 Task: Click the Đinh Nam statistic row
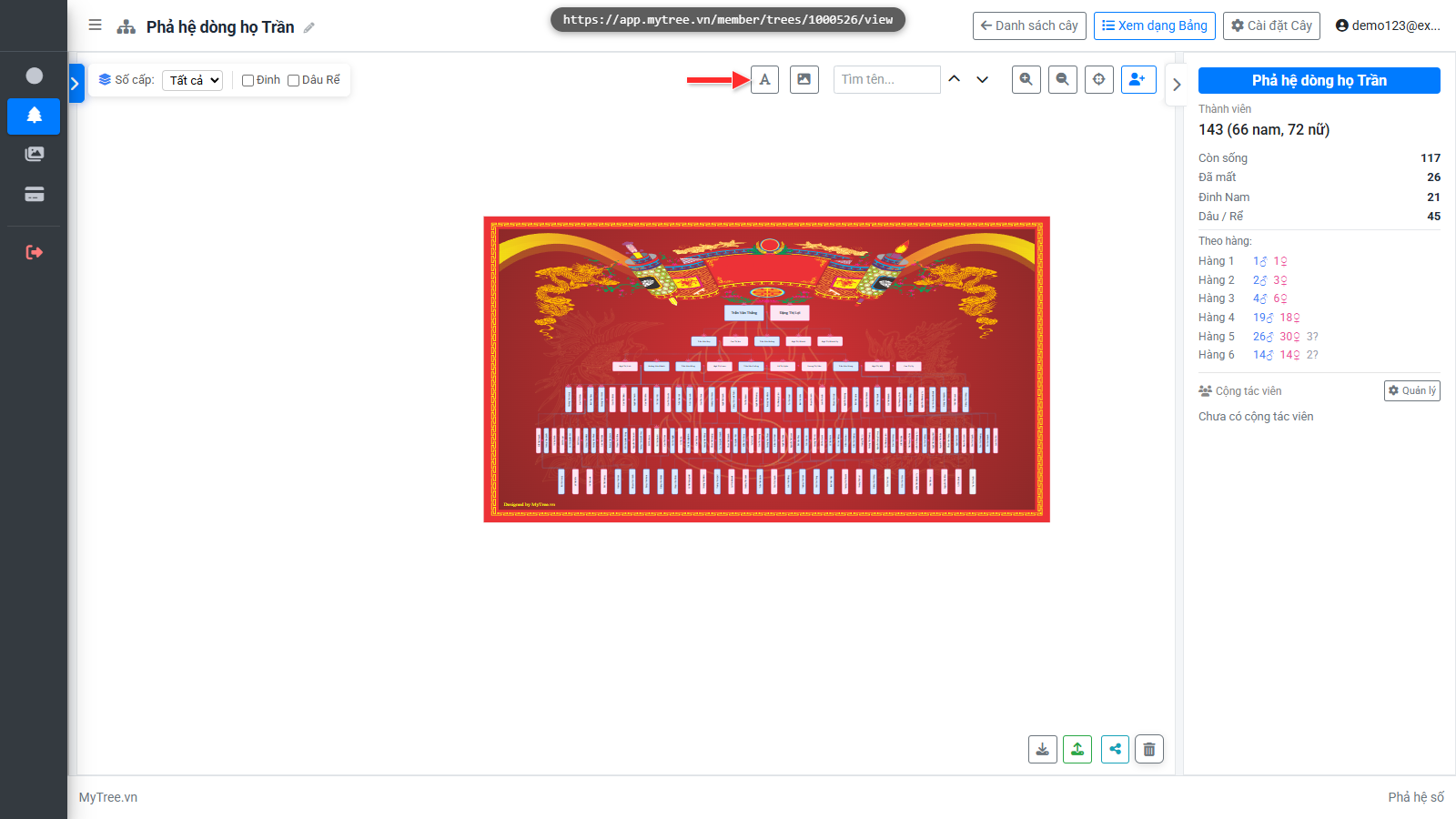pyautogui.click(x=1319, y=197)
